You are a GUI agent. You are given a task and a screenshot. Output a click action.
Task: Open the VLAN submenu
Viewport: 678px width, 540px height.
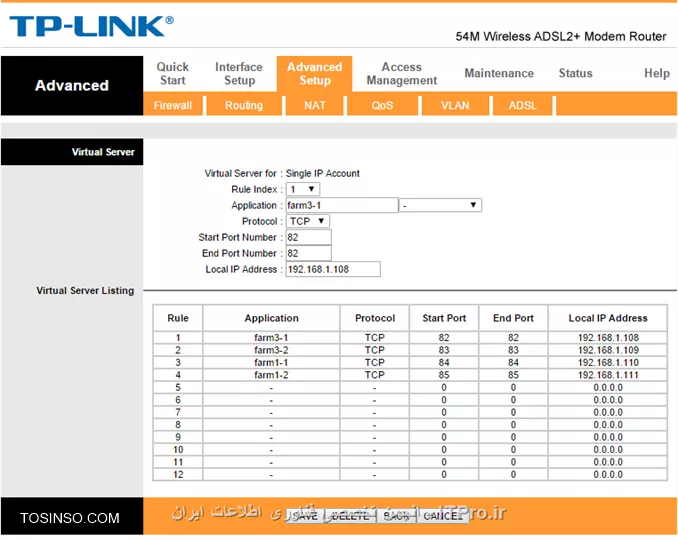click(x=455, y=105)
